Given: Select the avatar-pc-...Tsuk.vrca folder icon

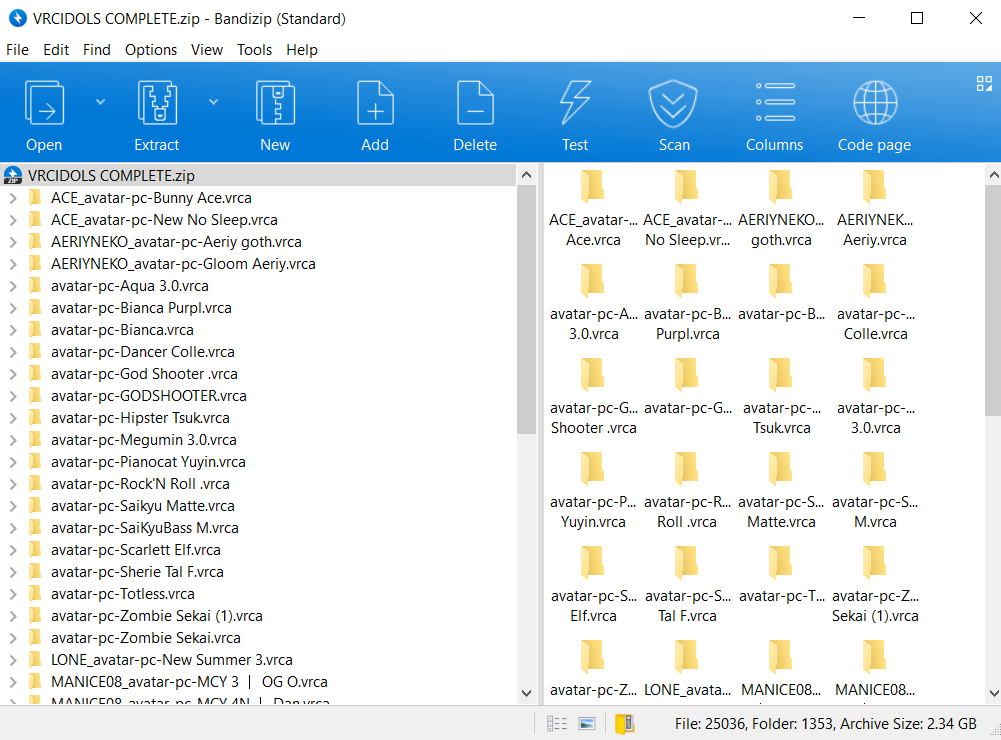Looking at the screenshot, I should point(781,374).
